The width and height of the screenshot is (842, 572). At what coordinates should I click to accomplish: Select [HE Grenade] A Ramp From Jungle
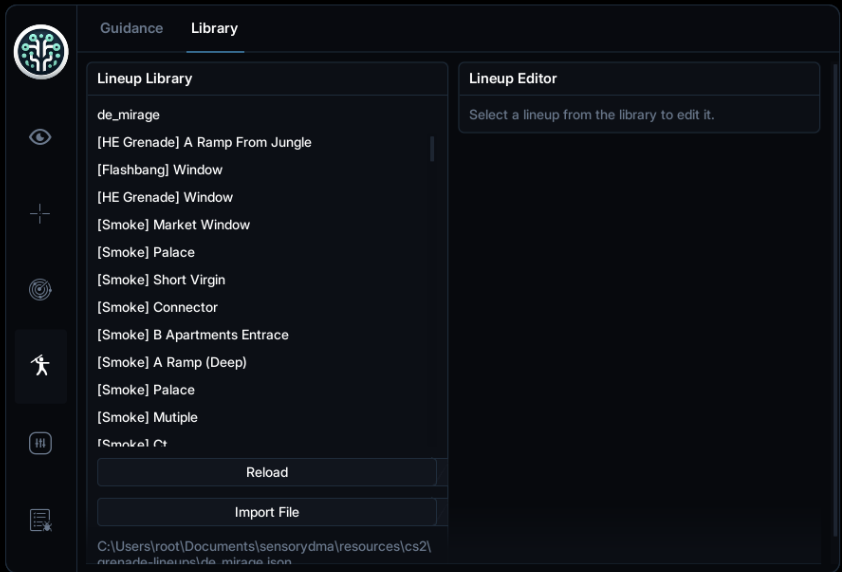pyautogui.click(x=204, y=142)
